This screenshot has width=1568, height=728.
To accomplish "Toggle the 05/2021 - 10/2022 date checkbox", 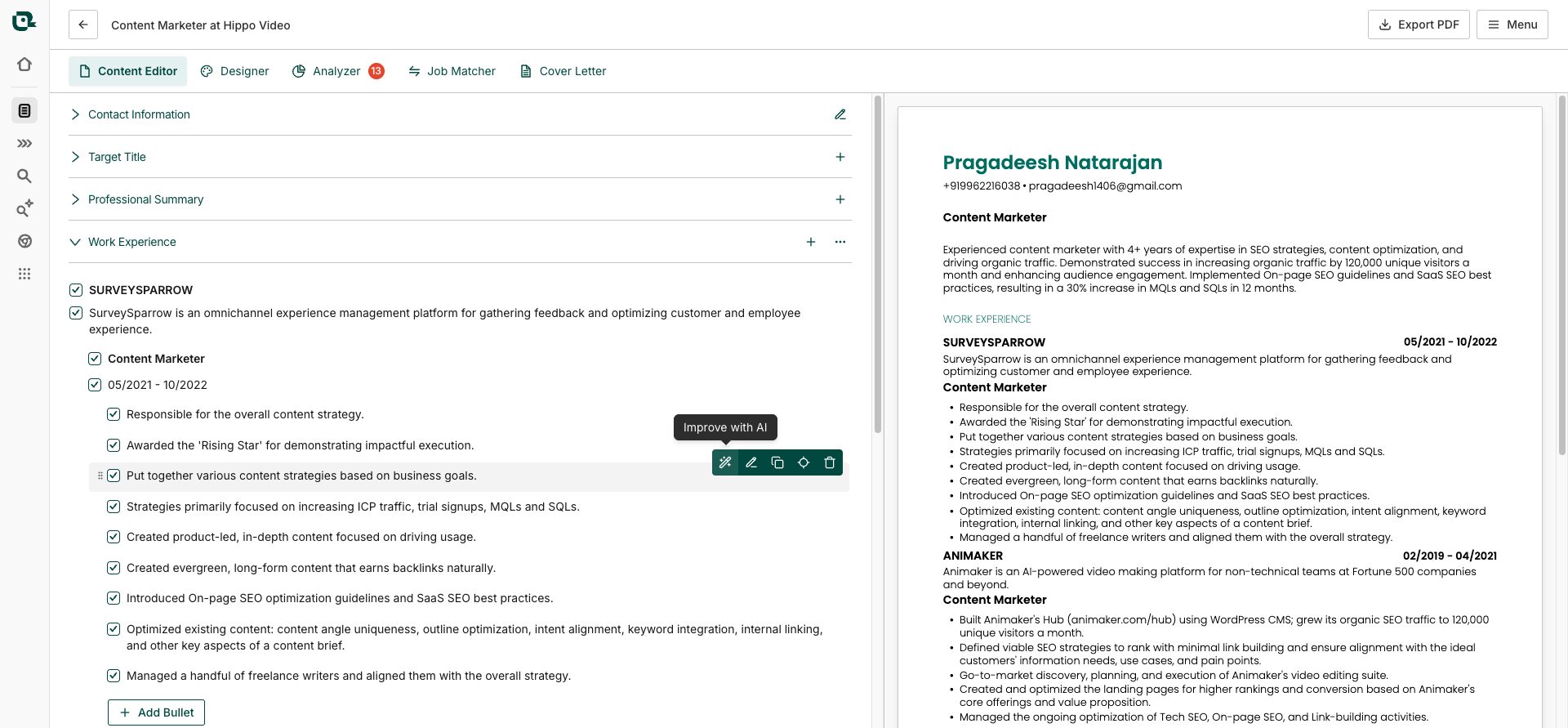I will point(95,385).
